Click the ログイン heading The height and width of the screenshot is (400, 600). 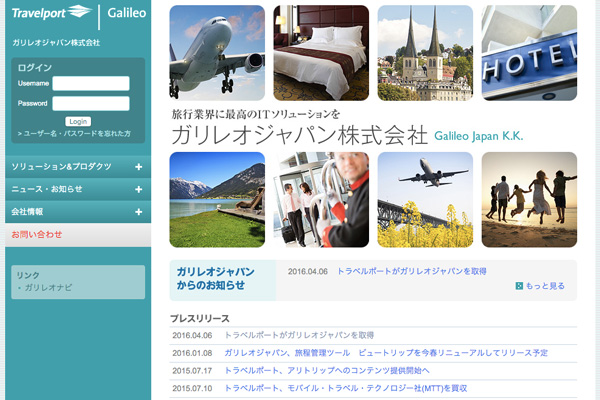coord(35,68)
